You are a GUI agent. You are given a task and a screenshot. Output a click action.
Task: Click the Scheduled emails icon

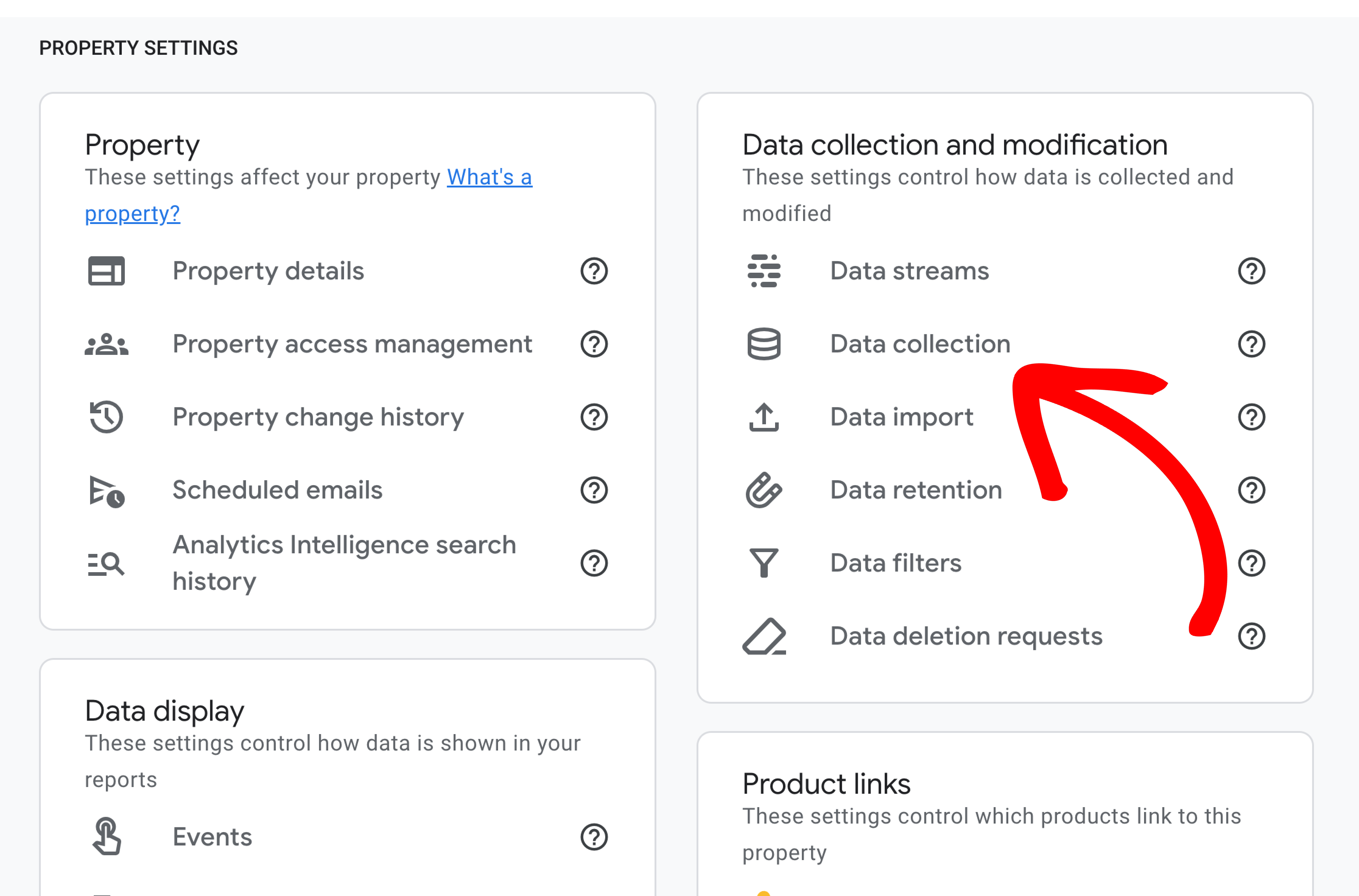click(x=106, y=491)
